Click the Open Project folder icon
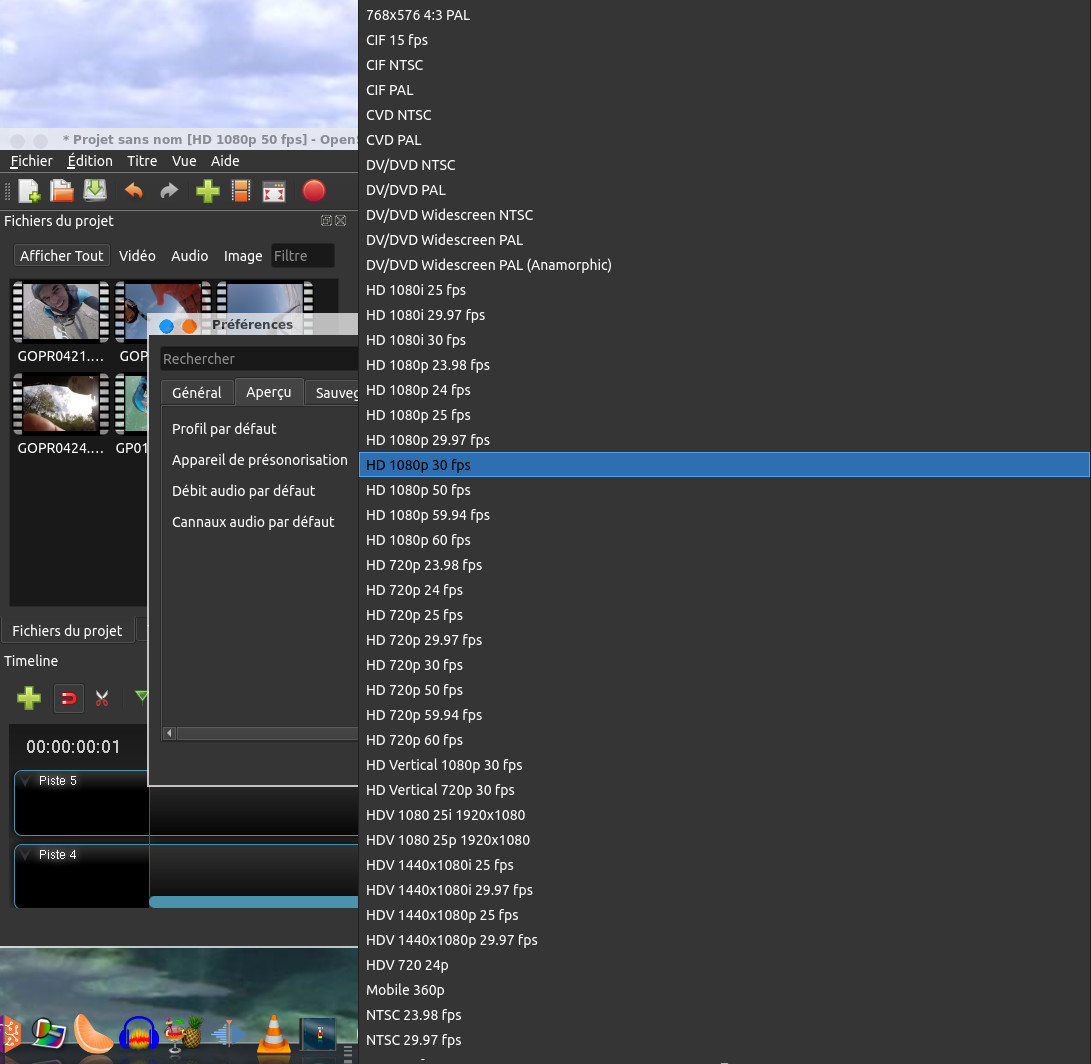This screenshot has height=1064, width=1091. 62,191
